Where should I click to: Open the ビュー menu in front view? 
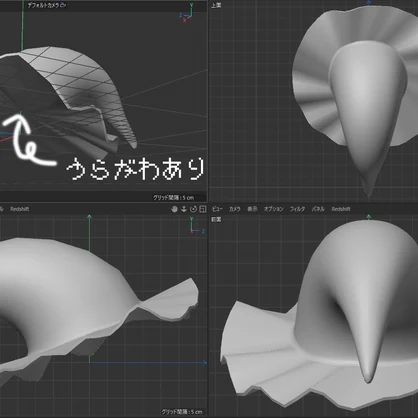[x=217, y=209]
